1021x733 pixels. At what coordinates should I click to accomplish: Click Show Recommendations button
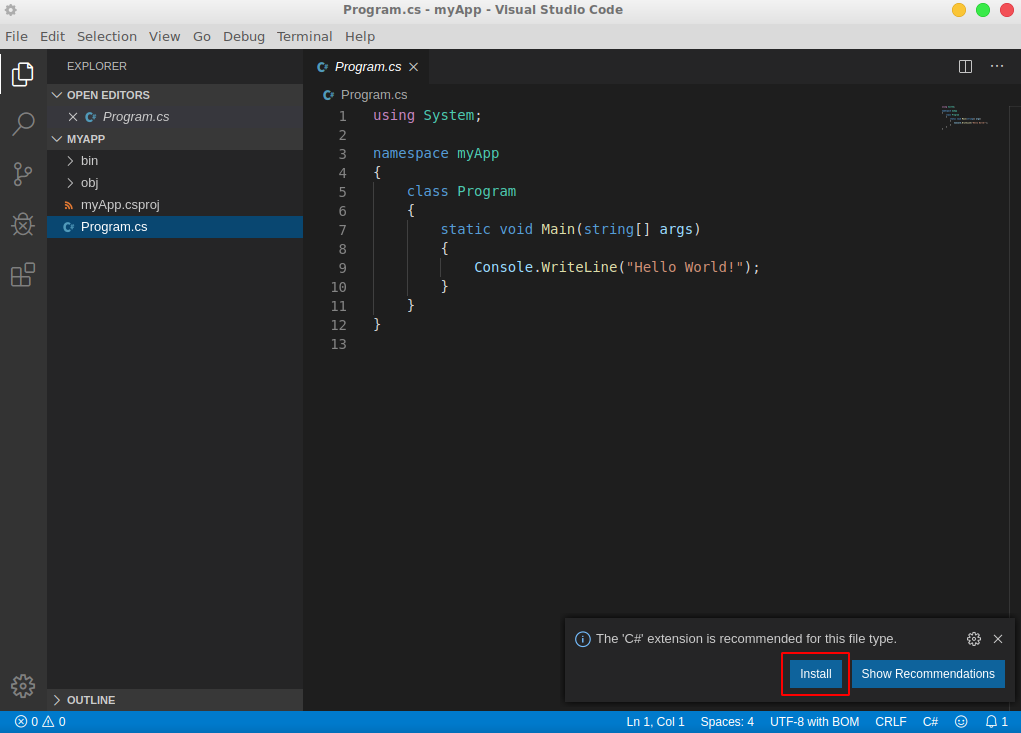(x=928, y=674)
